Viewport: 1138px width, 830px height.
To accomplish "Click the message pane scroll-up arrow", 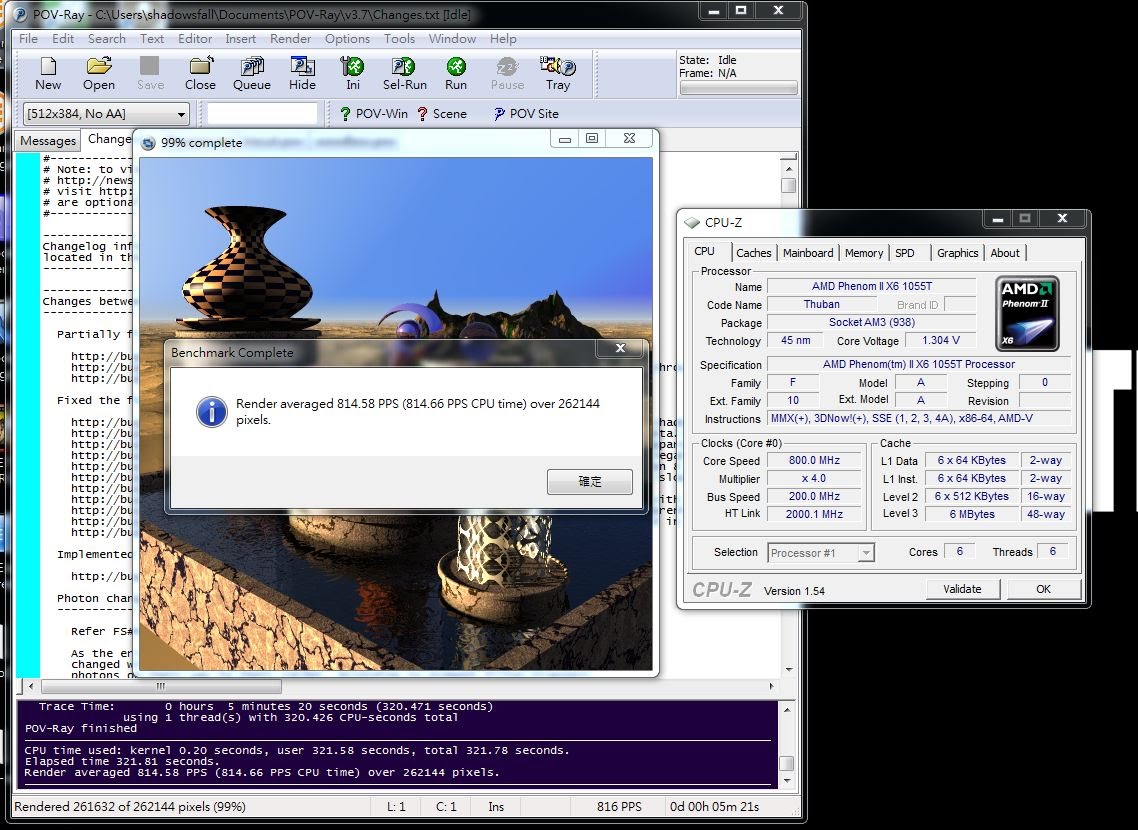I will tap(787, 709).
